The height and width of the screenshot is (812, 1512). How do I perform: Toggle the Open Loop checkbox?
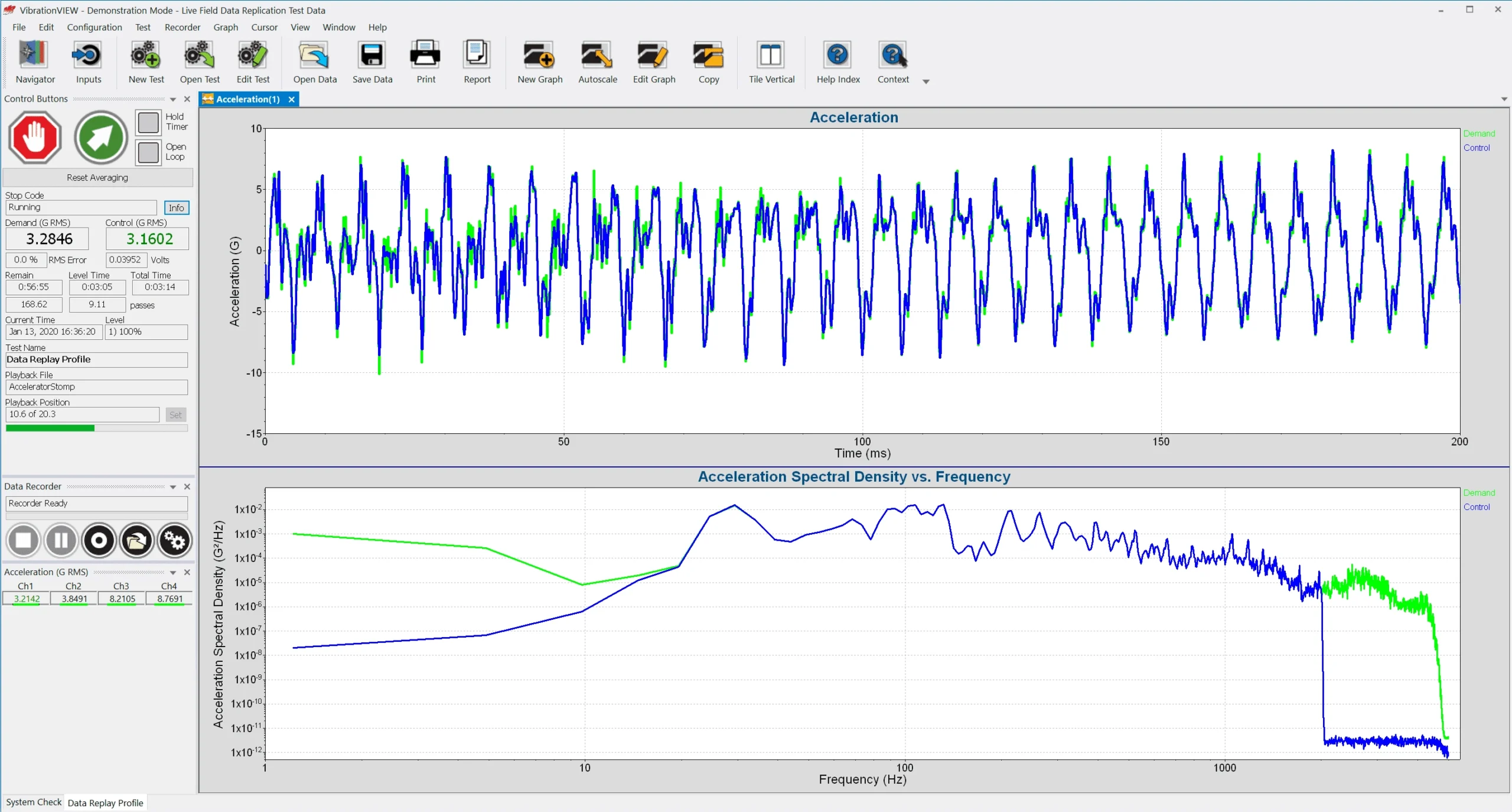pyautogui.click(x=148, y=152)
